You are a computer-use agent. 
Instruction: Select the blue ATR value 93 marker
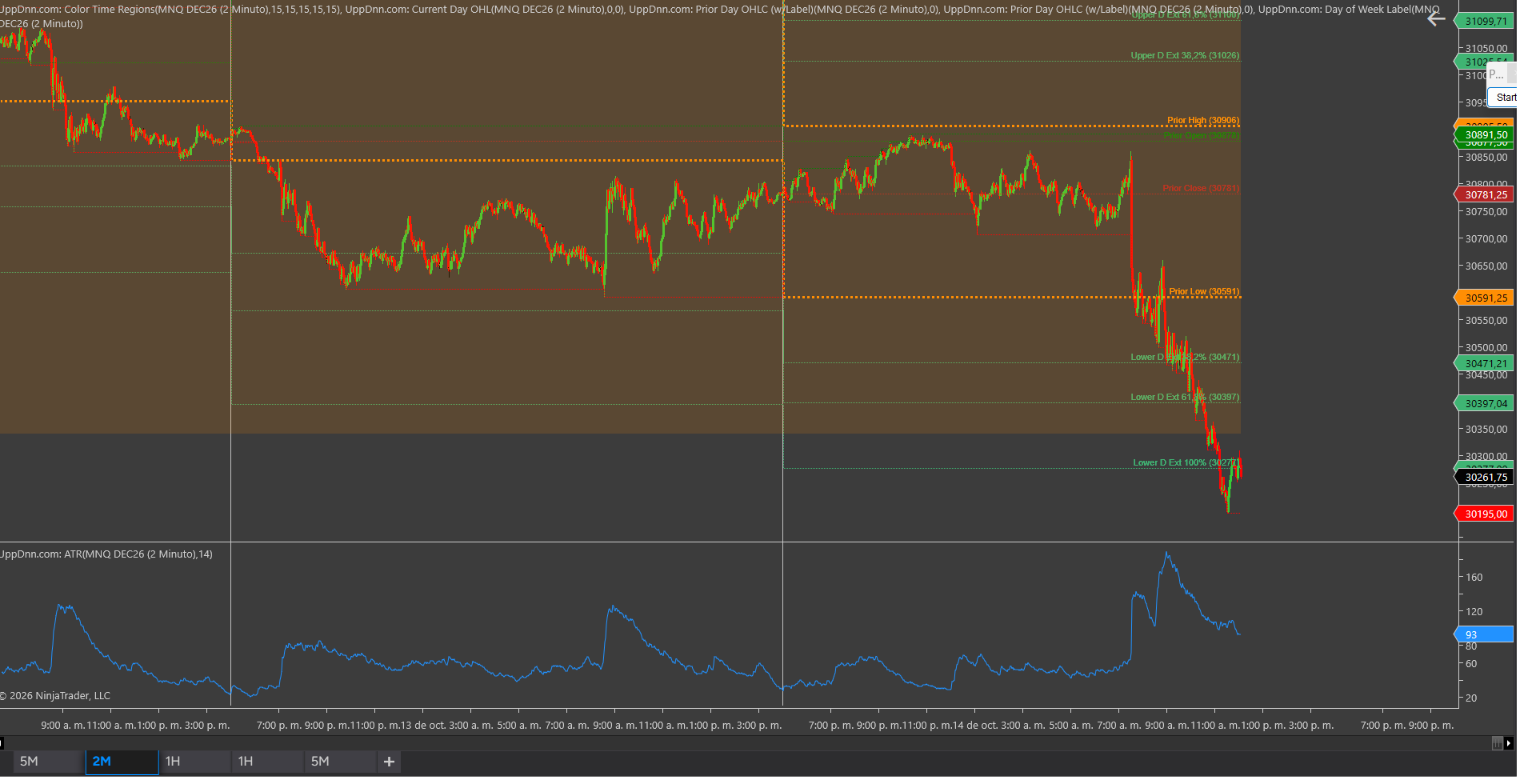(x=1483, y=634)
